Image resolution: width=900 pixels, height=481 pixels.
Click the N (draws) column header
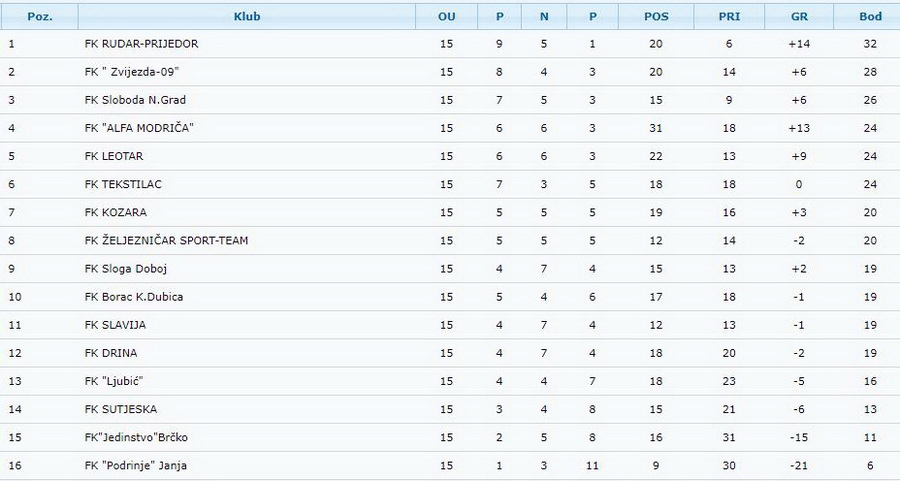[544, 17]
